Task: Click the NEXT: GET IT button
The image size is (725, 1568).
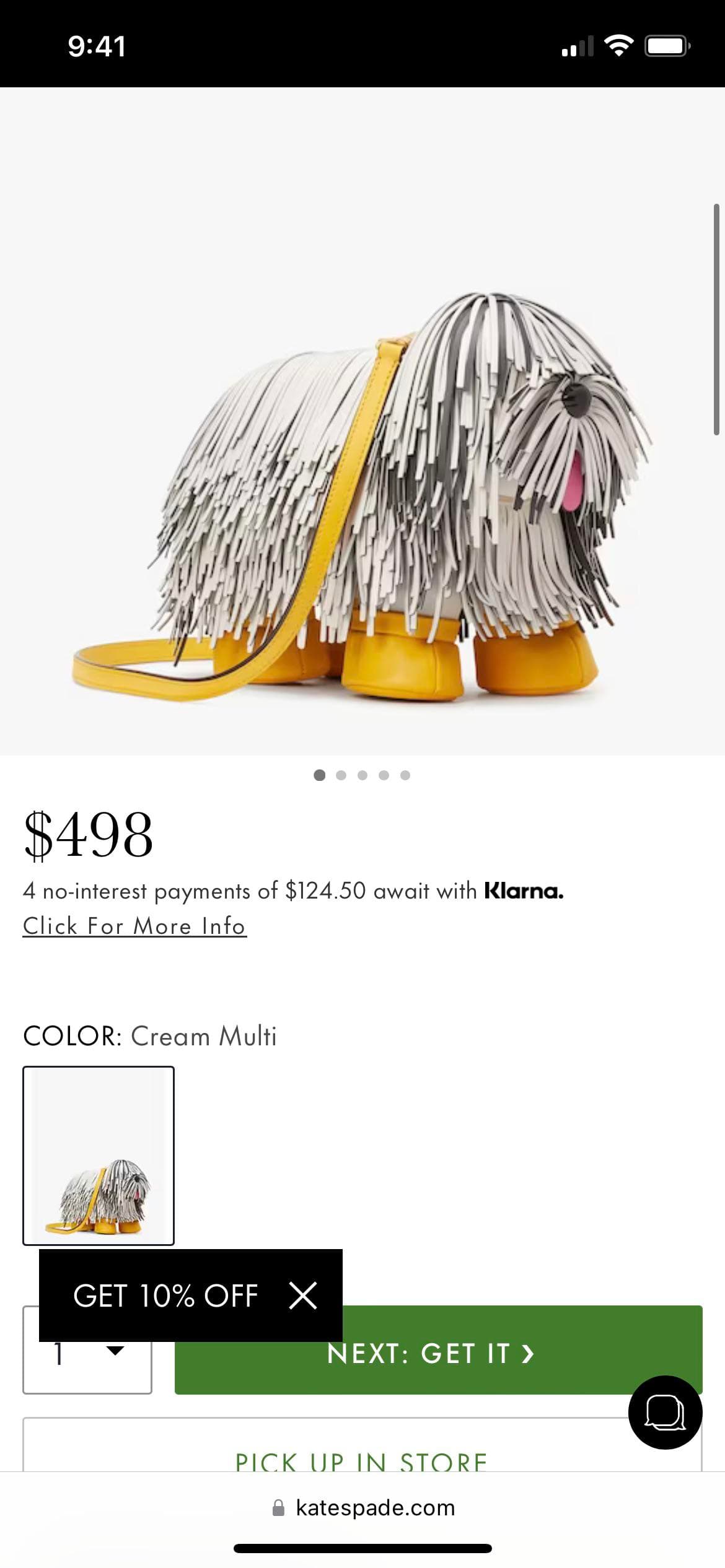Action: pyautogui.click(x=438, y=1349)
